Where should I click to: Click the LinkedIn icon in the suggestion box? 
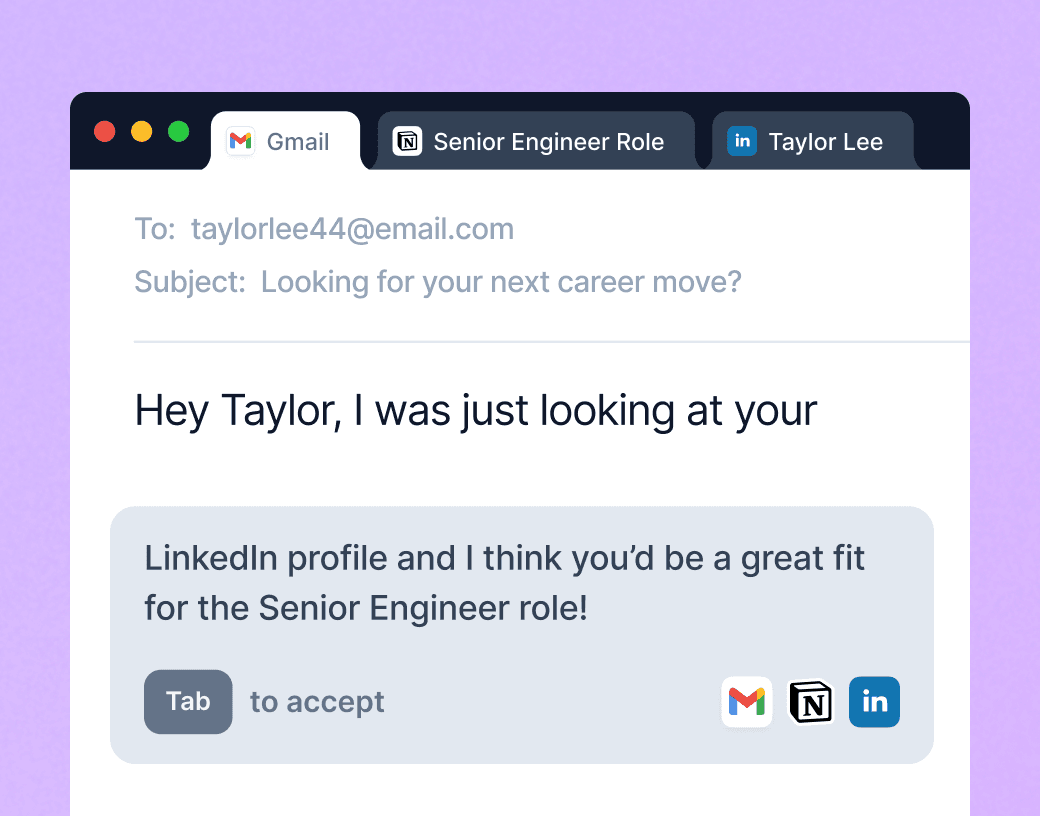874,702
